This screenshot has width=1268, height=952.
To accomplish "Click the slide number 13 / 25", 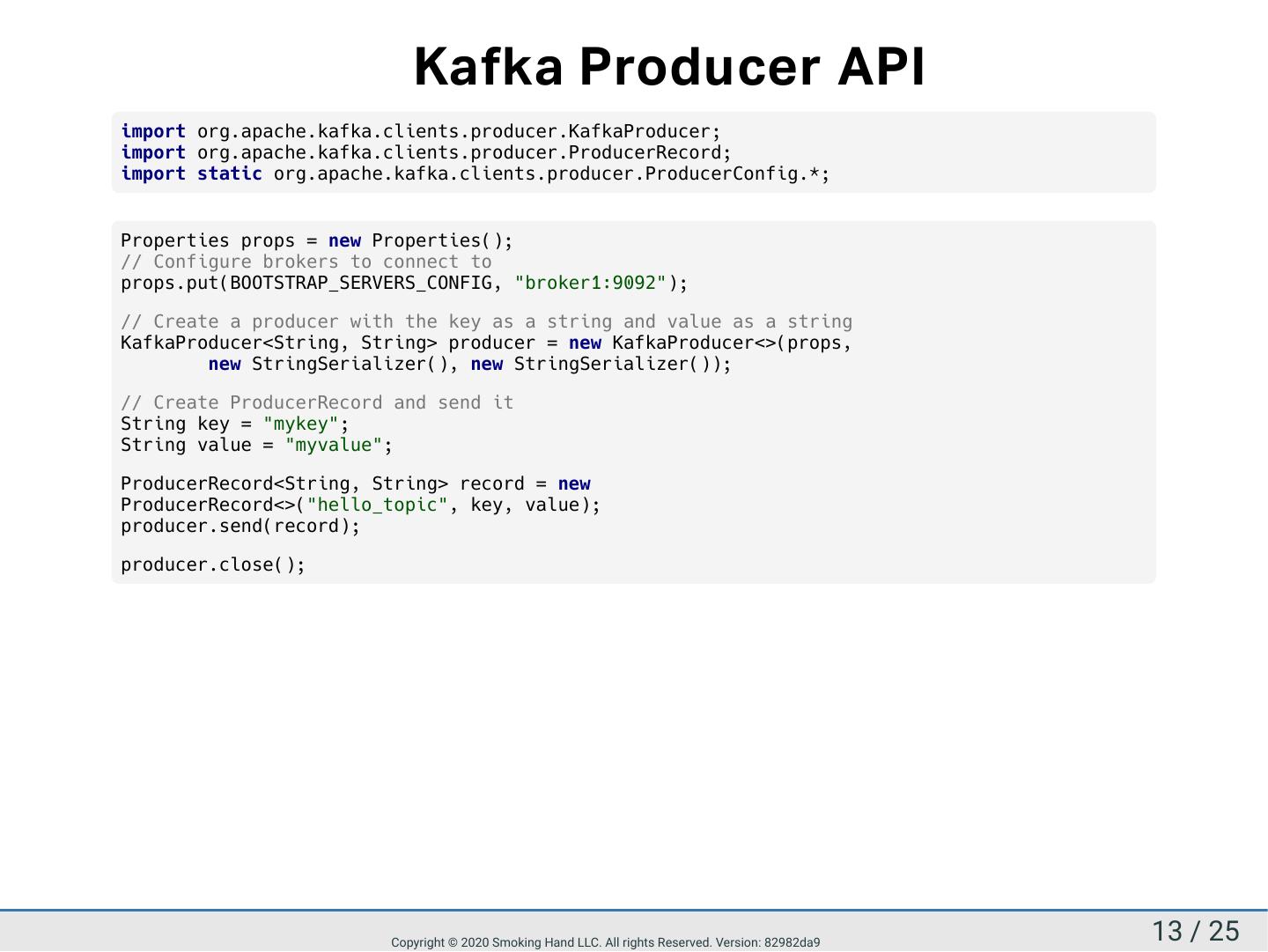I will pos(1195,931).
